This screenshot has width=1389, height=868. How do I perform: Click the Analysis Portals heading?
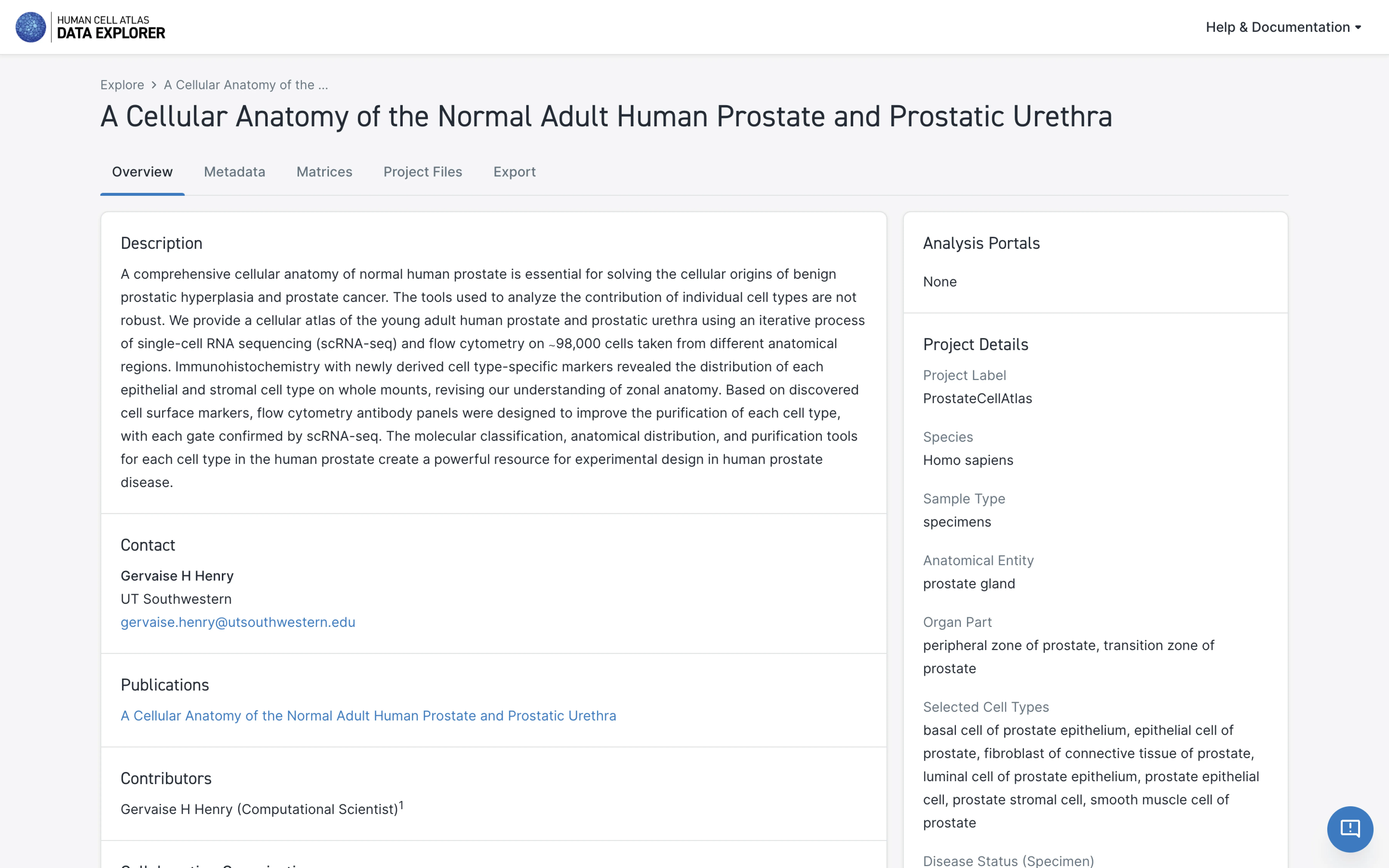(981, 243)
